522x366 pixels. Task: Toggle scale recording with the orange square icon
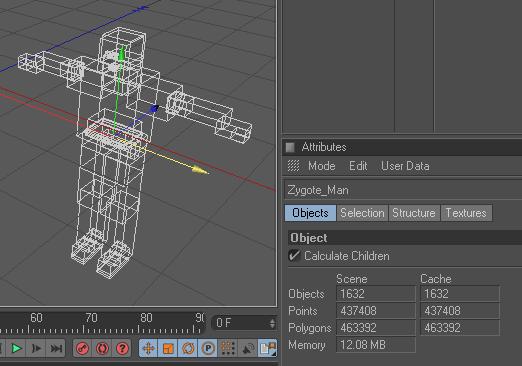pyautogui.click(x=168, y=348)
